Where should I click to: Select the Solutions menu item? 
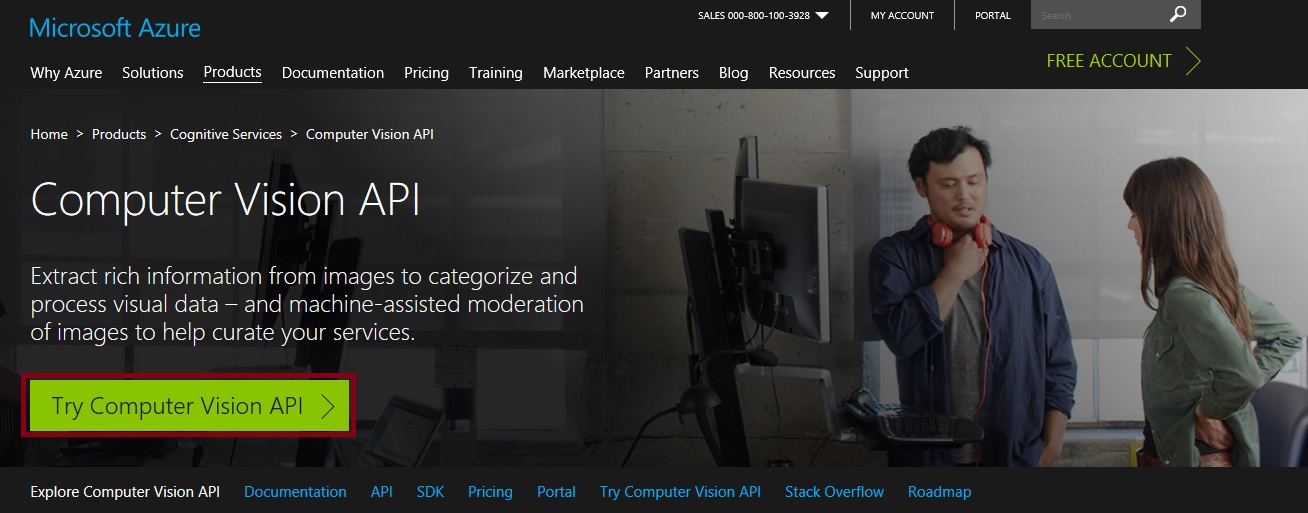click(x=153, y=73)
